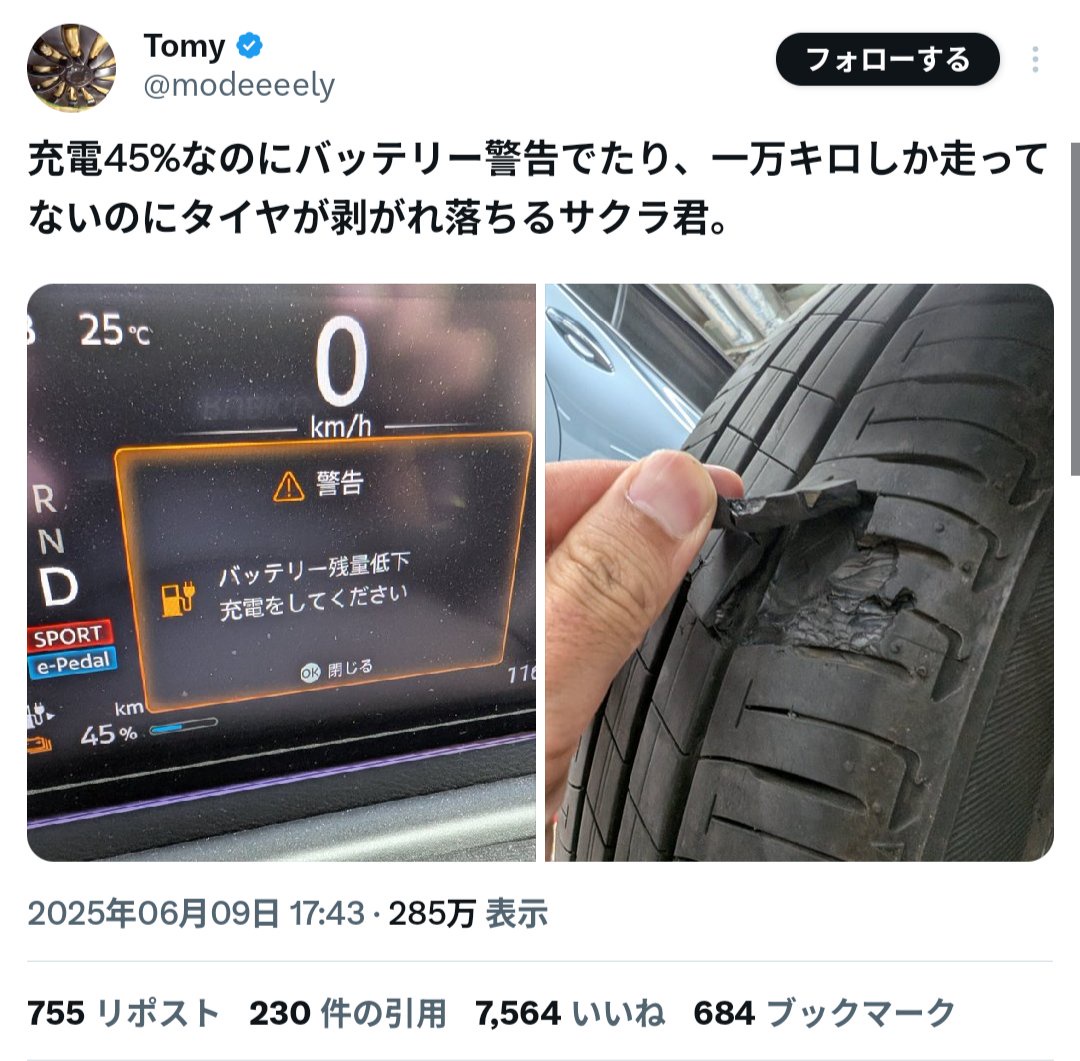Click the orange warning triangle icon
The height and width of the screenshot is (1061, 1080).
289,486
